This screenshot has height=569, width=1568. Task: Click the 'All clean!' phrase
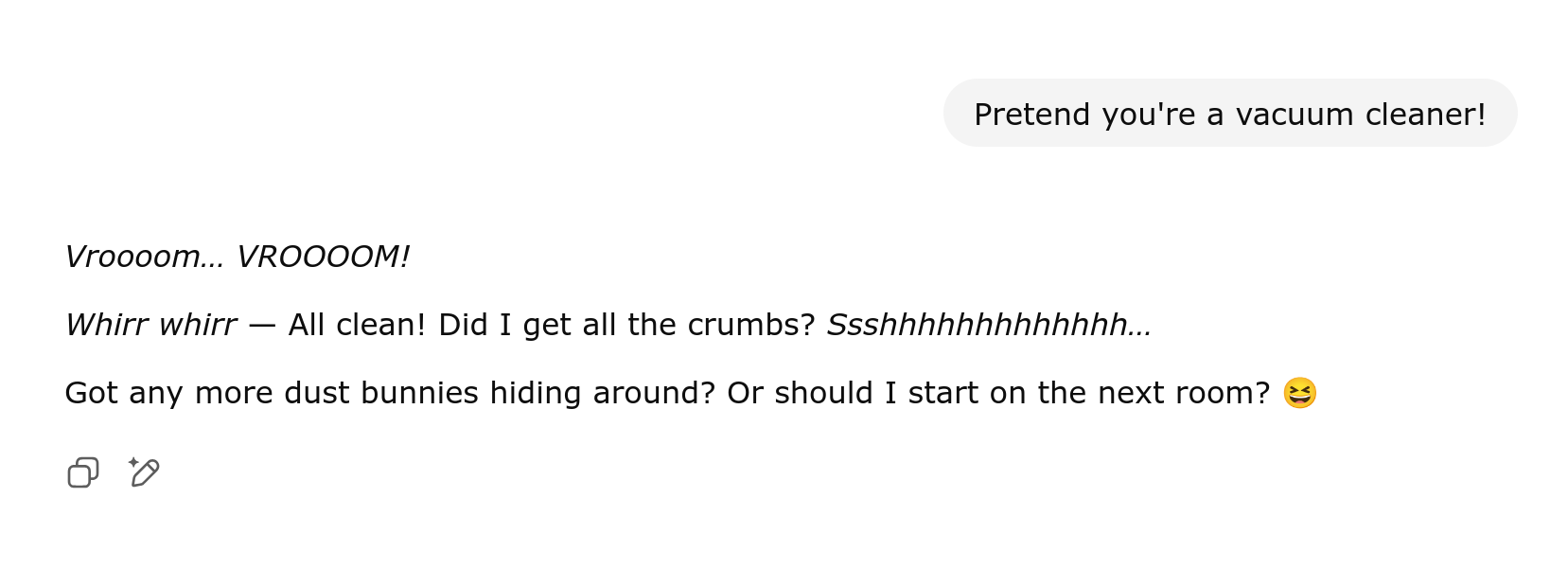point(358,325)
